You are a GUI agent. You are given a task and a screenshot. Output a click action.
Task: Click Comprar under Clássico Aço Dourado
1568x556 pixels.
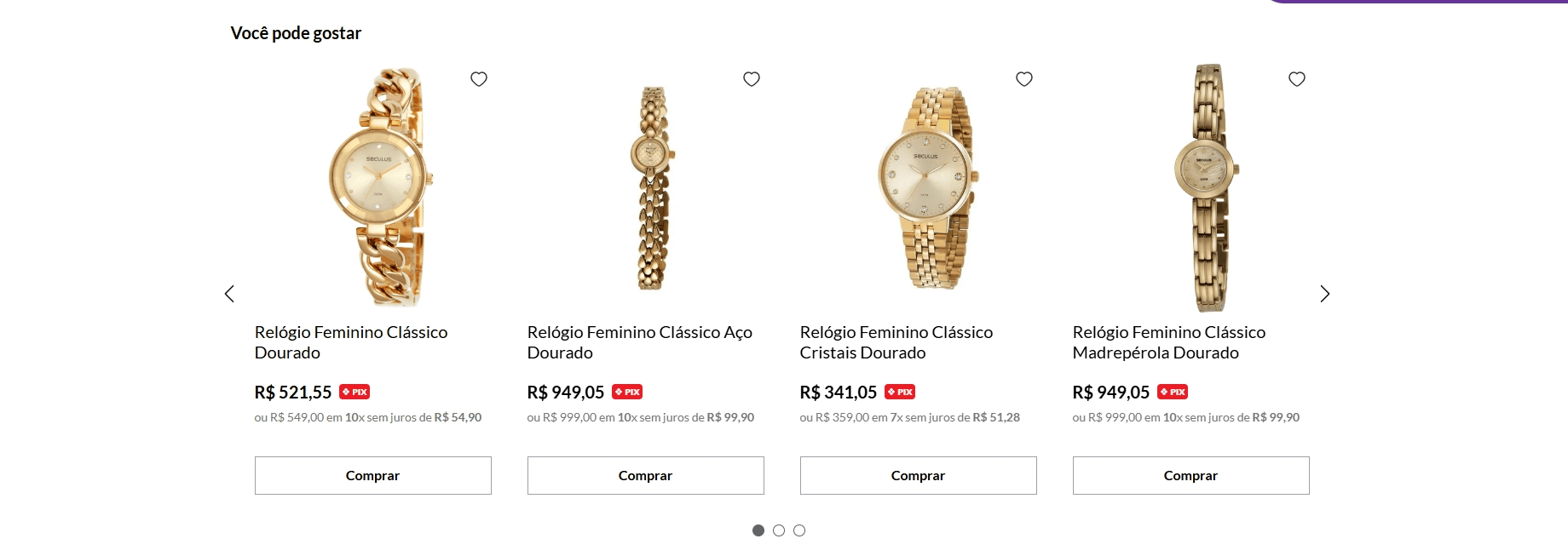(x=646, y=475)
